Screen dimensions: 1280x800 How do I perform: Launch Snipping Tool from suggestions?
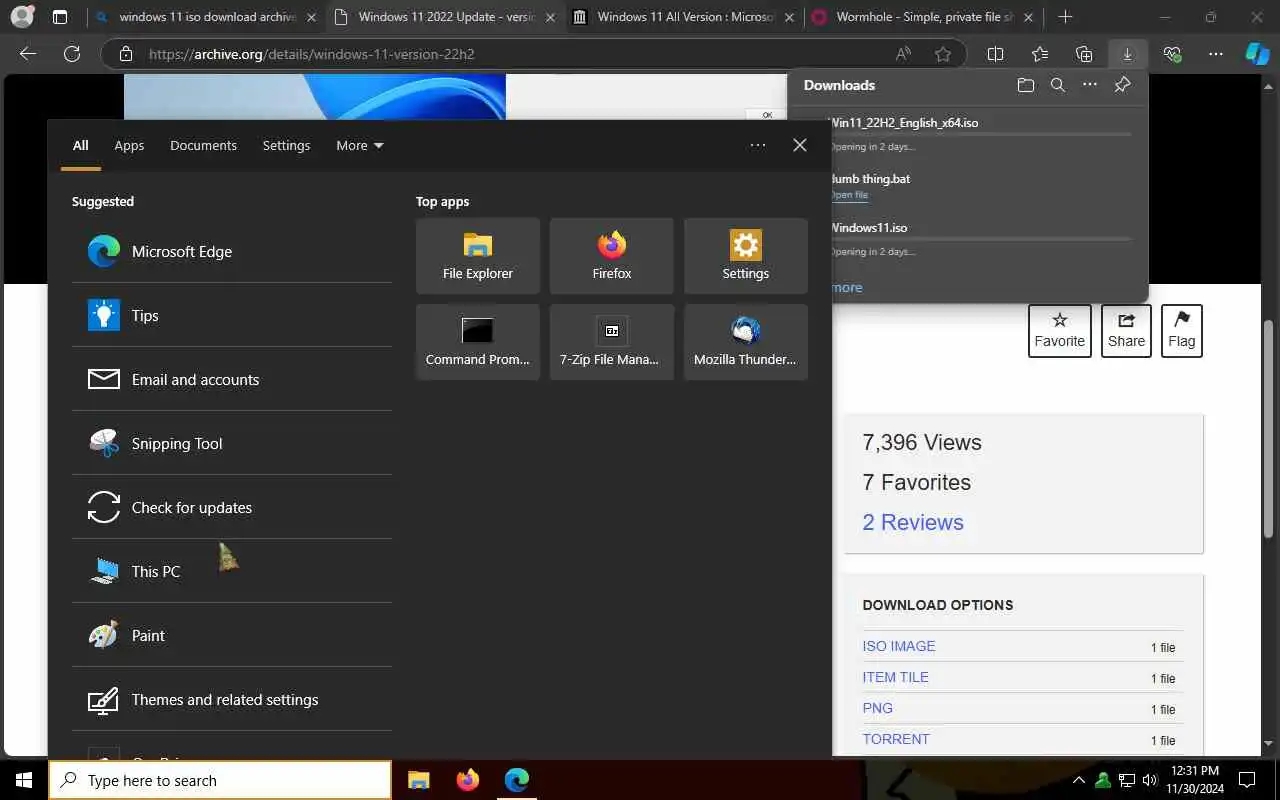[x=232, y=444]
